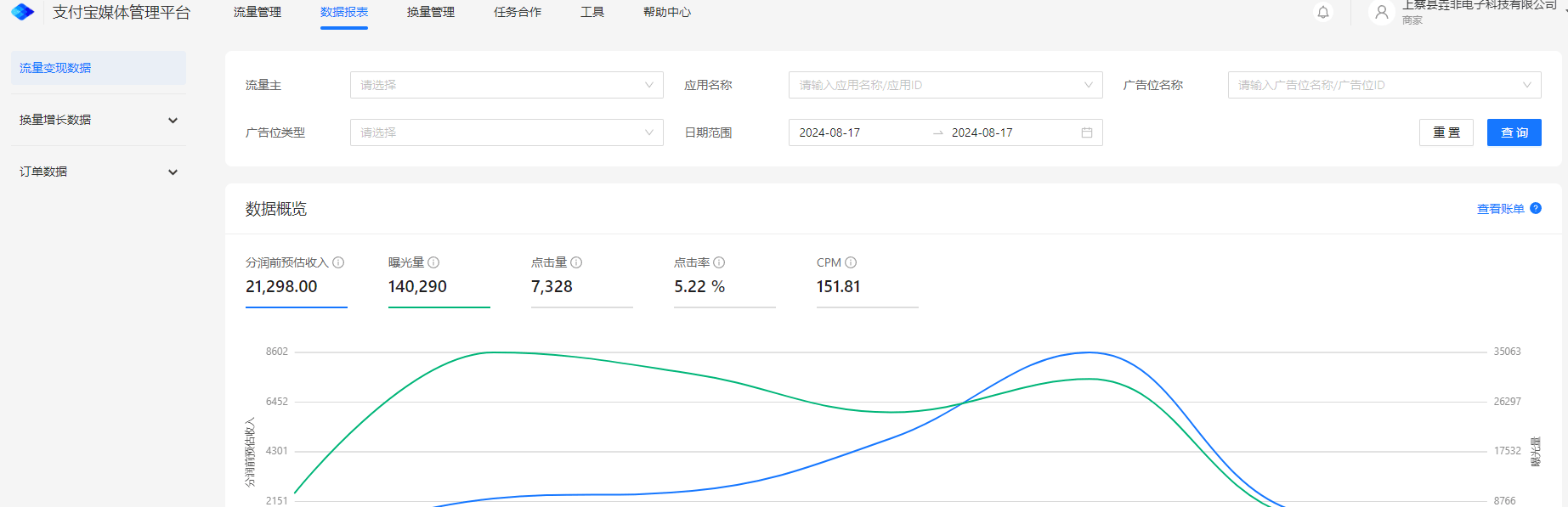Switch to the 流量管理 top menu

coord(258,12)
